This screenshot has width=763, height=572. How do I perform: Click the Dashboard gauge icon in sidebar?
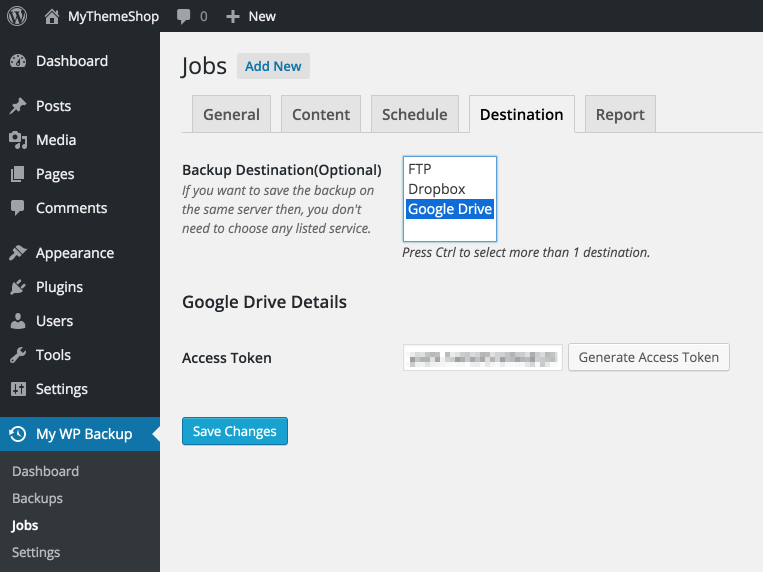[18, 61]
